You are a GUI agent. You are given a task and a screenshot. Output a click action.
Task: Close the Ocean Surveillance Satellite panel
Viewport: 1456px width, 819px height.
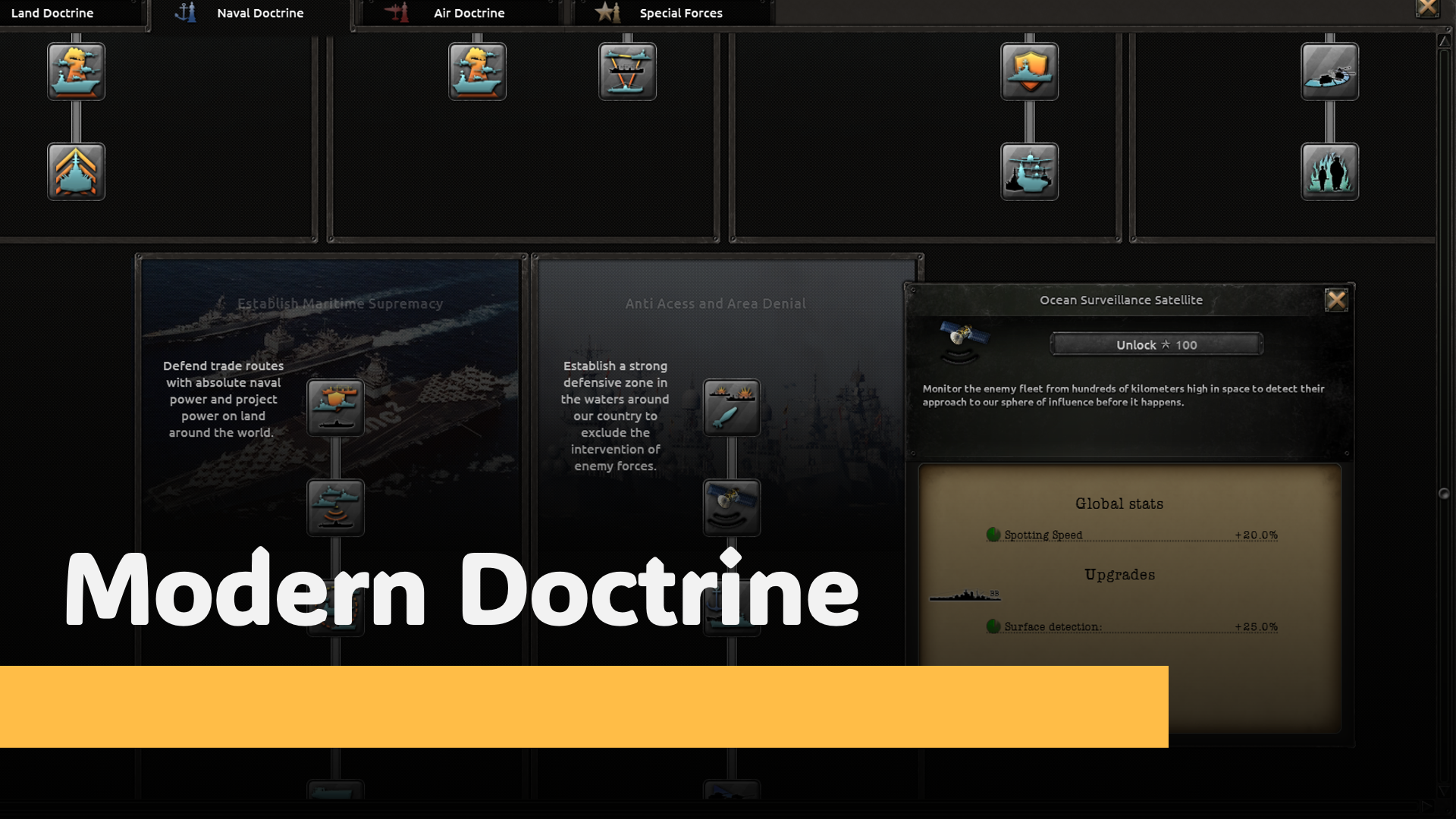1336,300
